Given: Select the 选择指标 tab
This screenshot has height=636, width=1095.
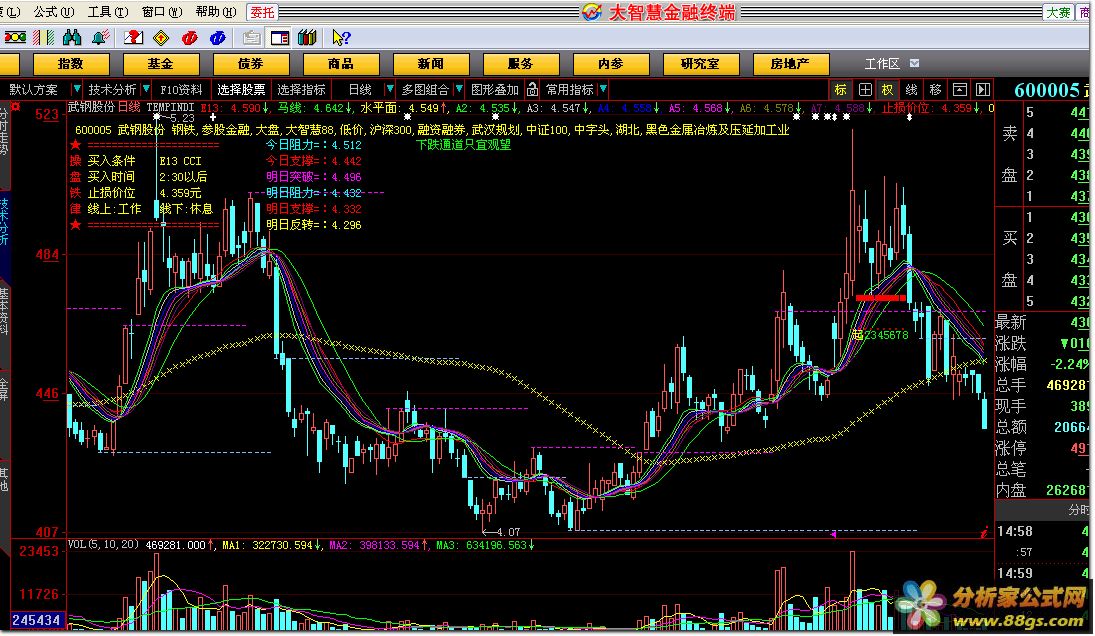Looking at the screenshot, I should (x=301, y=89).
